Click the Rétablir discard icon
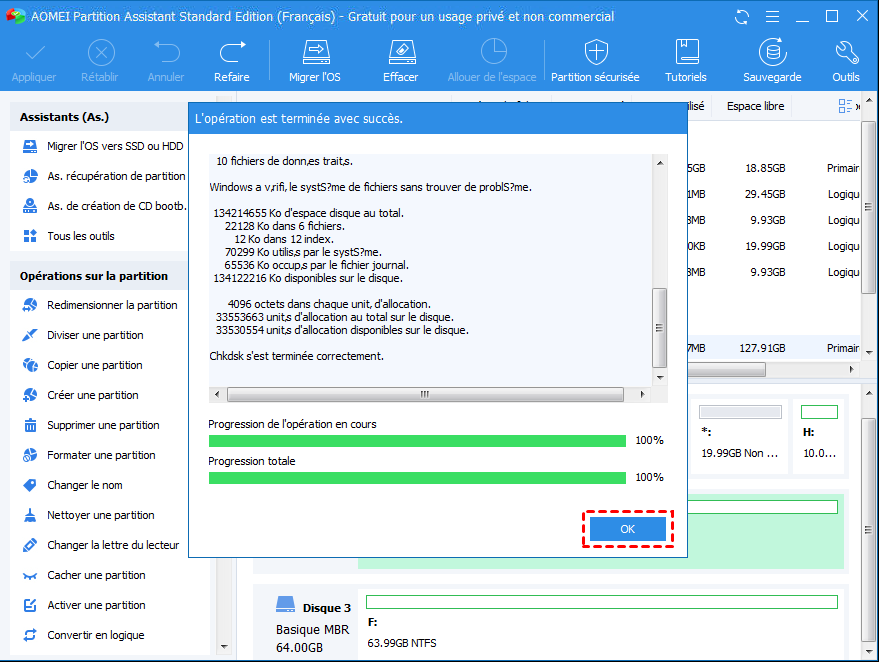The width and height of the screenshot is (879, 662). 101,54
